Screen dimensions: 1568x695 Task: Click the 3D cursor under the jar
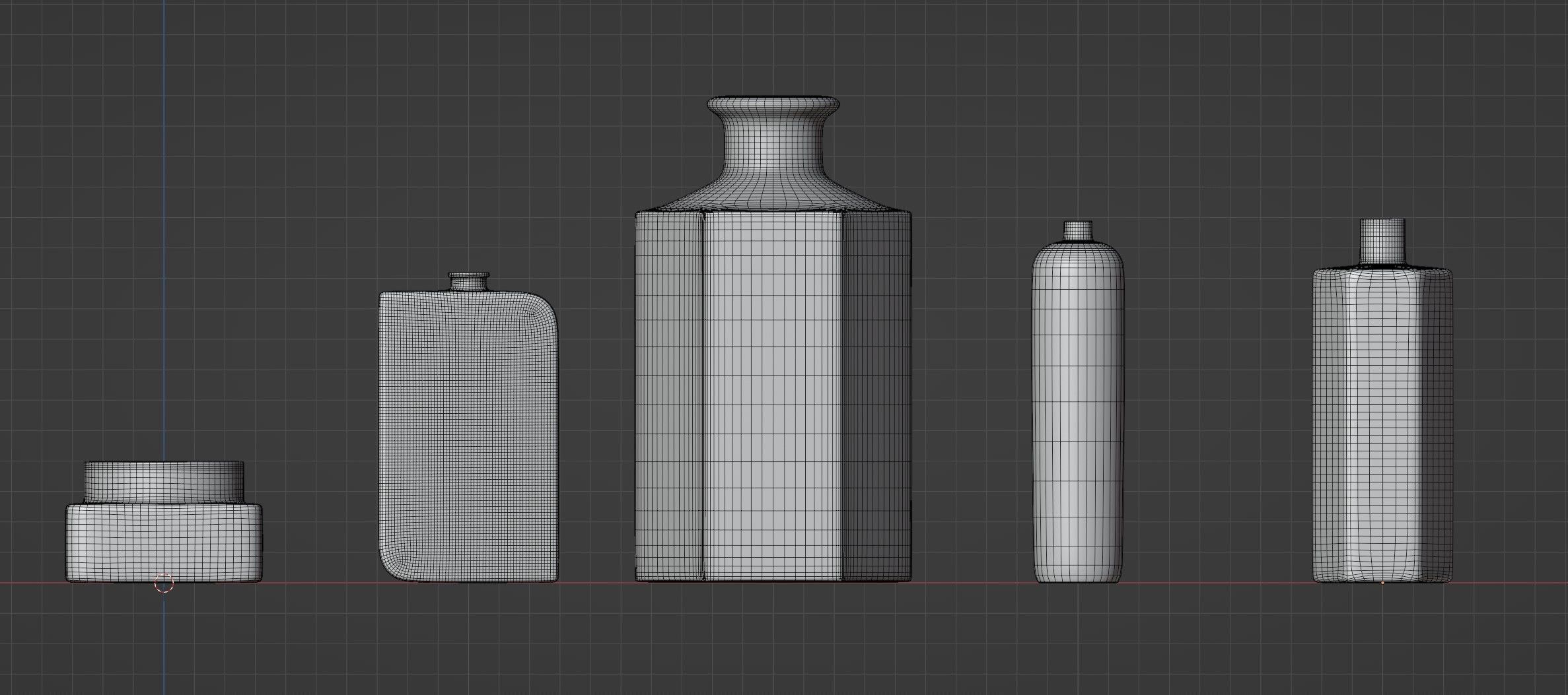point(164,583)
